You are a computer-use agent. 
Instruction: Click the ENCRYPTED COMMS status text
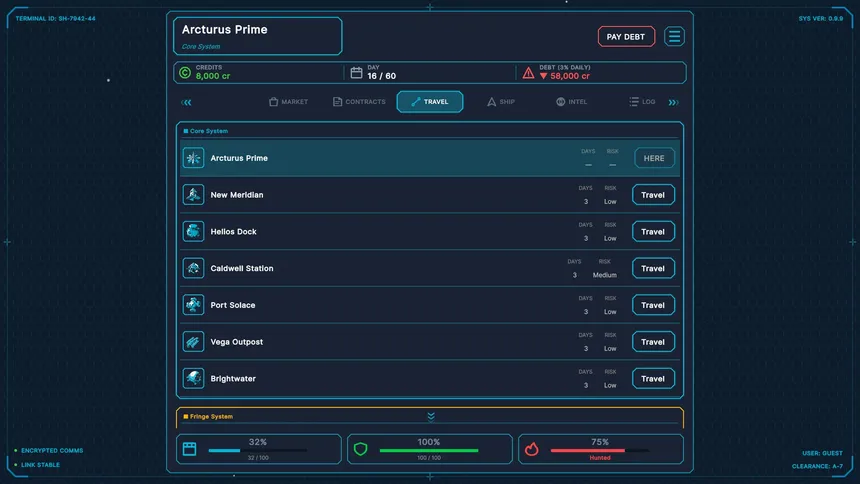(52, 451)
